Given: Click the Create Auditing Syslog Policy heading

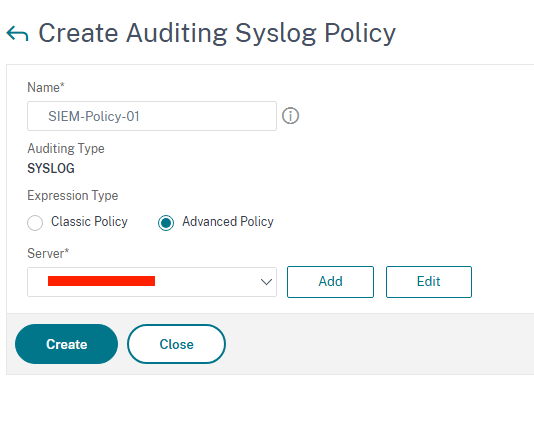Looking at the screenshot, I should click(217, 33).
